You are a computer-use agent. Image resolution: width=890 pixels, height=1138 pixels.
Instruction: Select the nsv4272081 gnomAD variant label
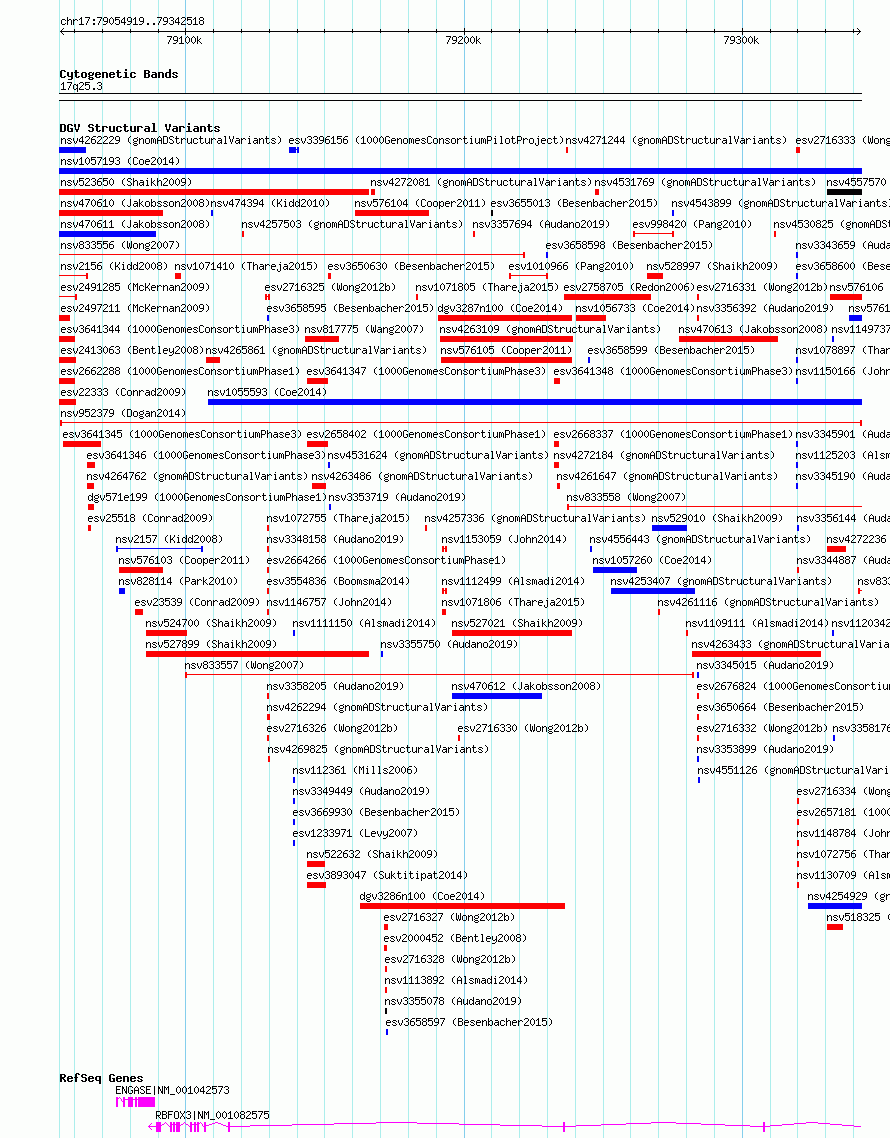tap(481, 182)
